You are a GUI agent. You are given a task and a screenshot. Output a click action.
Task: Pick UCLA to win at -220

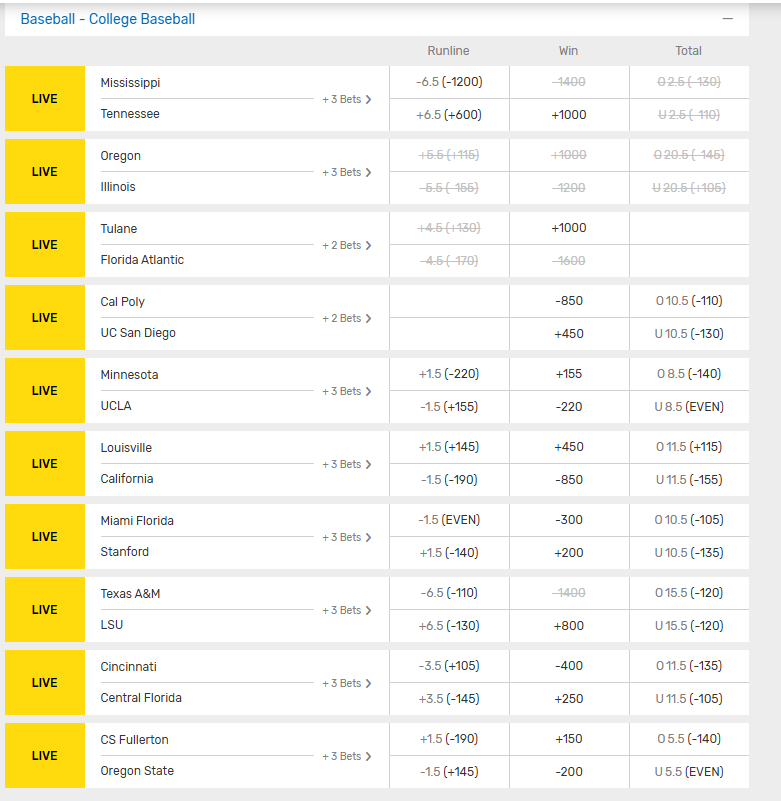point(569,407)
